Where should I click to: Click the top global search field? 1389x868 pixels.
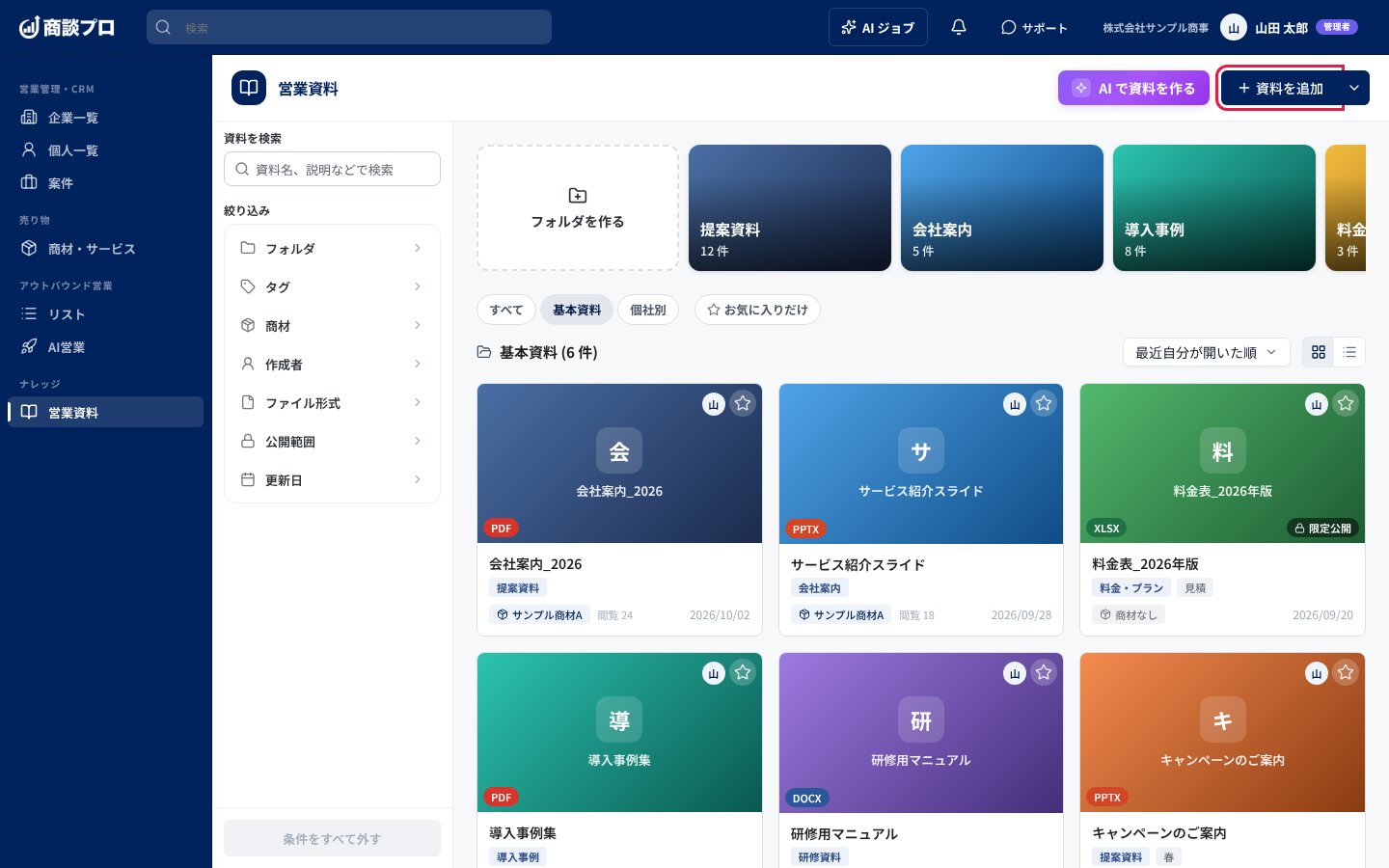[x=349, y=27]
